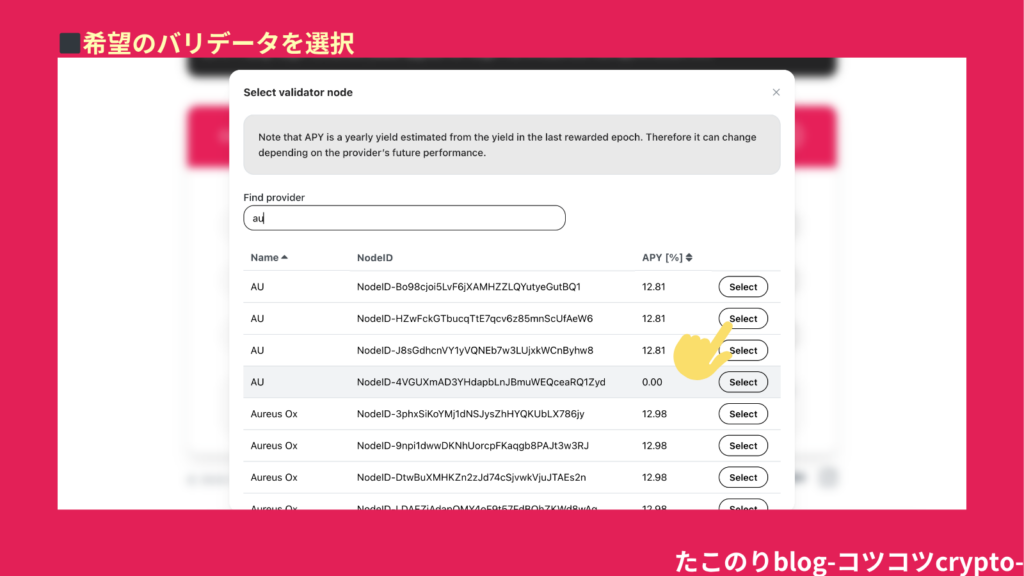Close the Select validator node dialog
Image resolution: width=1024 pixels, height=576 pixels.
pyautogui.click(x=776, y=92)
